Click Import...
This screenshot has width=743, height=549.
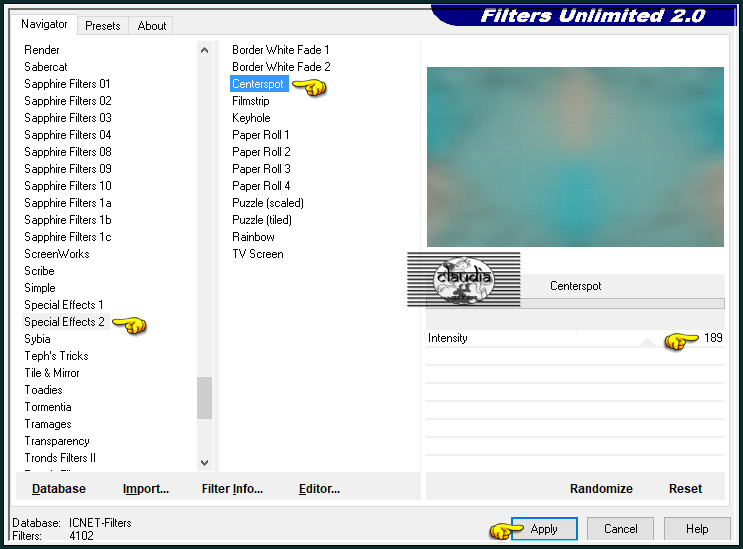click(x=145, y=488)
